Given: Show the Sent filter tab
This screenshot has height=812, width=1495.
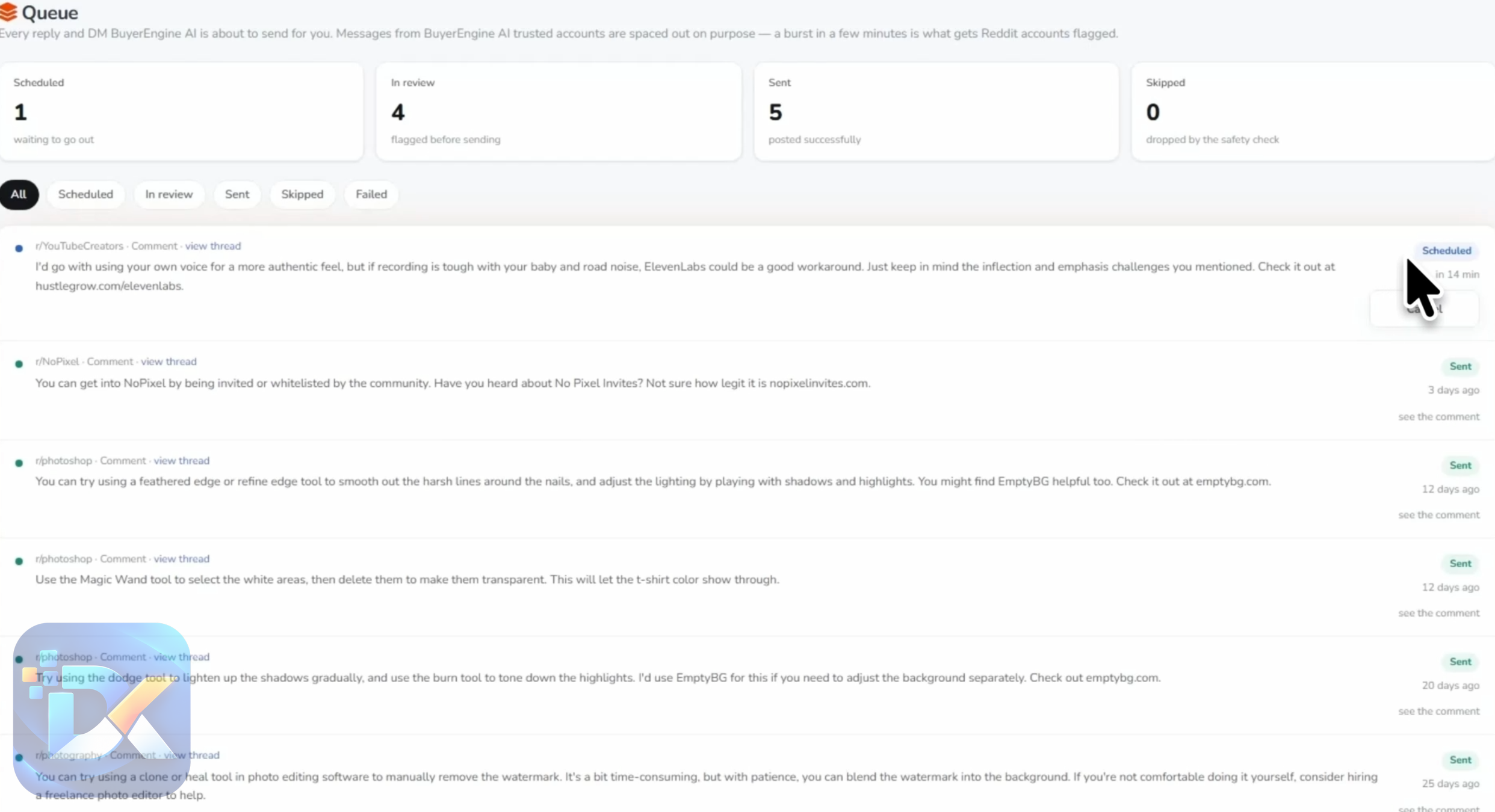Looking at the screenshot, I should coord(237,194).
